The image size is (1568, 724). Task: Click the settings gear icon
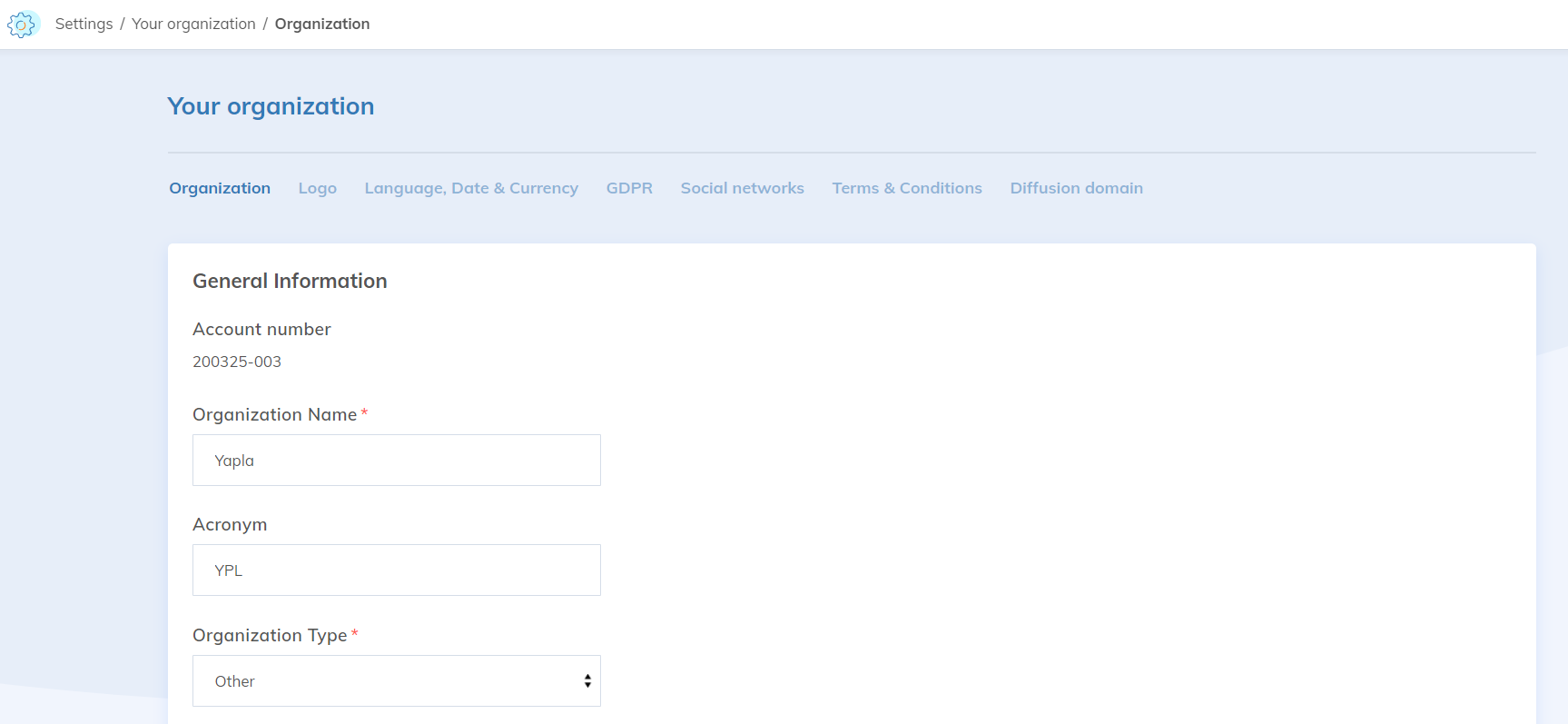[x=22, y=25]
